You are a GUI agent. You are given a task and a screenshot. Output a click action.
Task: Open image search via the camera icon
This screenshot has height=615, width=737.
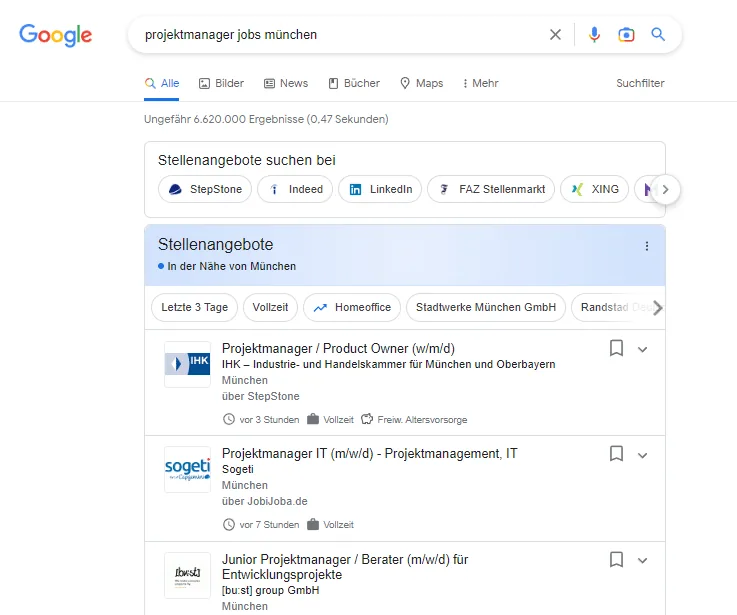pos(626,34)
